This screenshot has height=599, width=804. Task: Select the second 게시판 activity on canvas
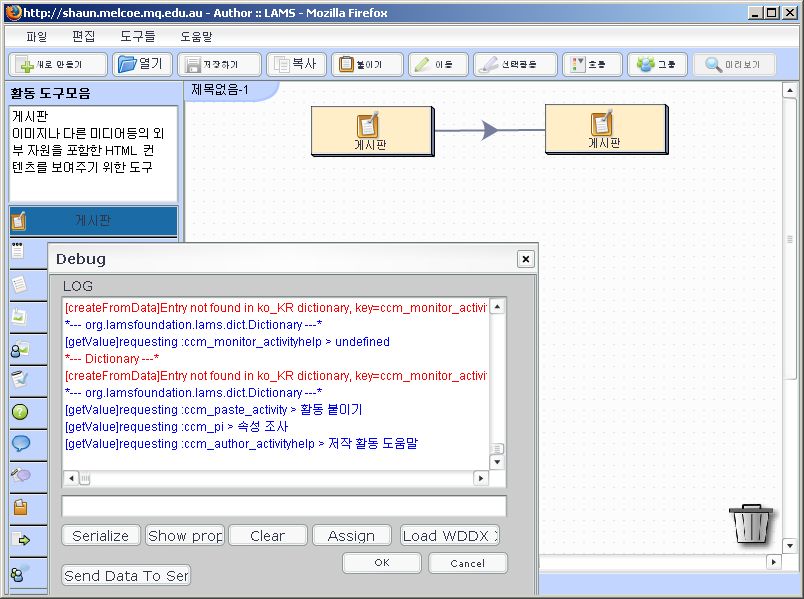click(x=605, y=129)
